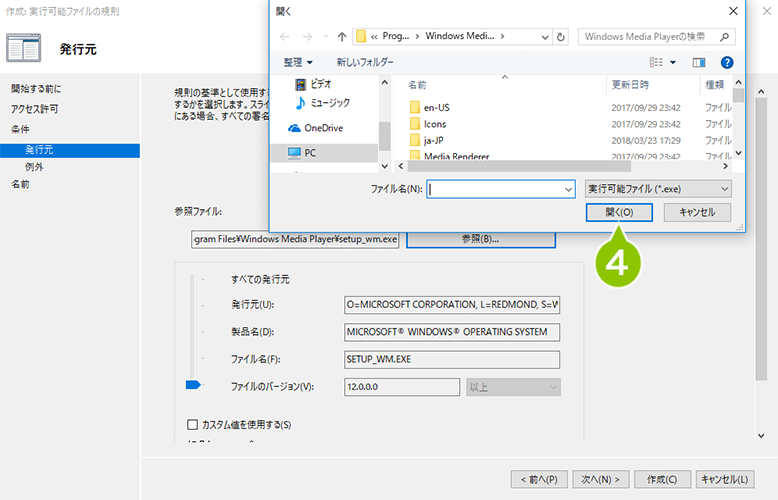778x500 pixels.
Task: Toggle the preview pane icon
Action: [x=699, y=62]
